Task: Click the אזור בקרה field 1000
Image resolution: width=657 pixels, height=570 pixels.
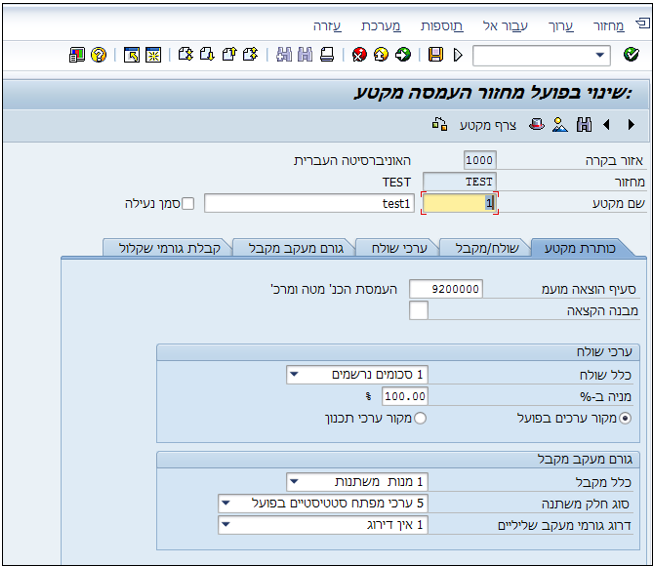Action: 480,160
